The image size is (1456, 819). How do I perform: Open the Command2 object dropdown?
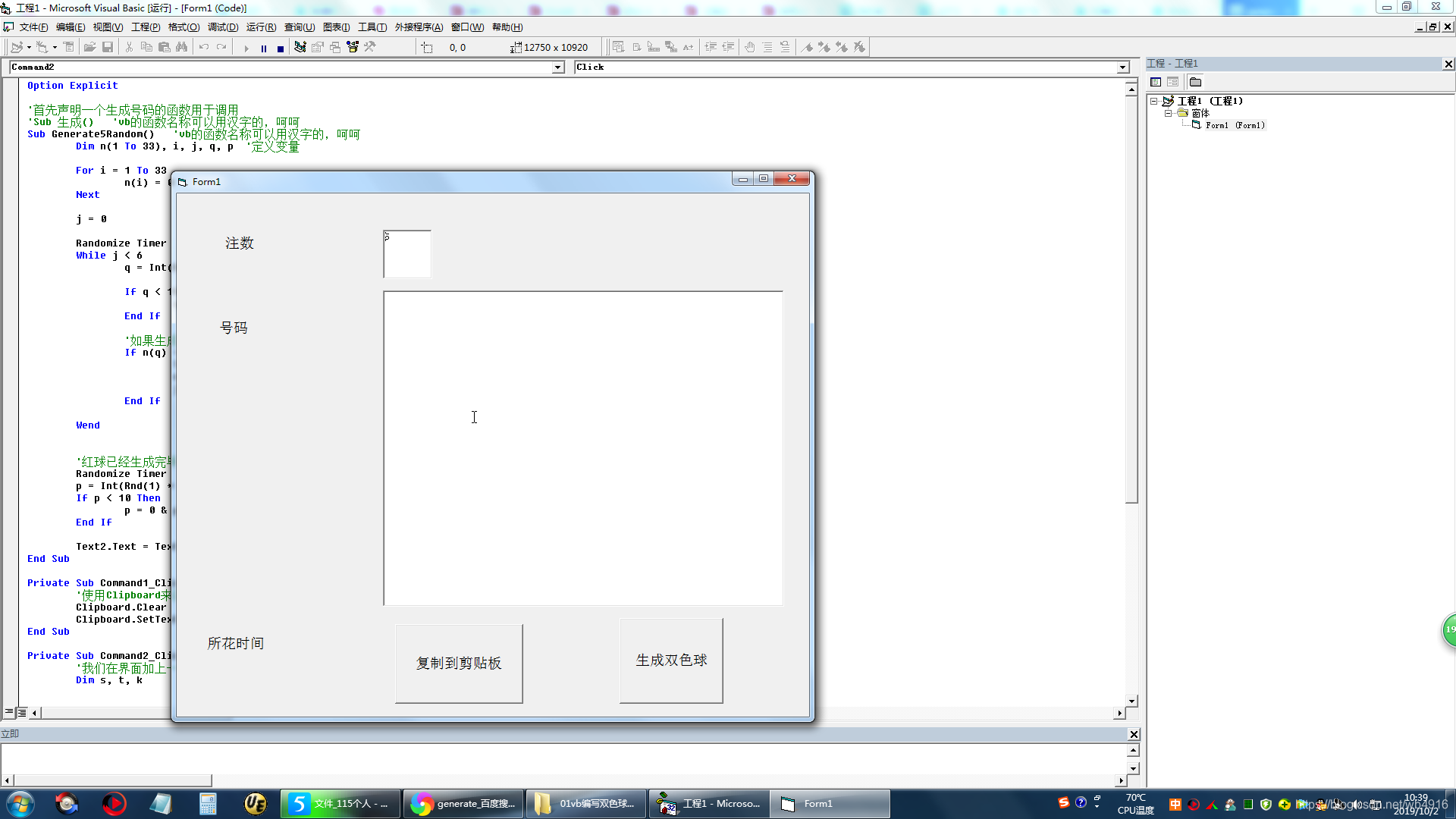coord(557,67)
